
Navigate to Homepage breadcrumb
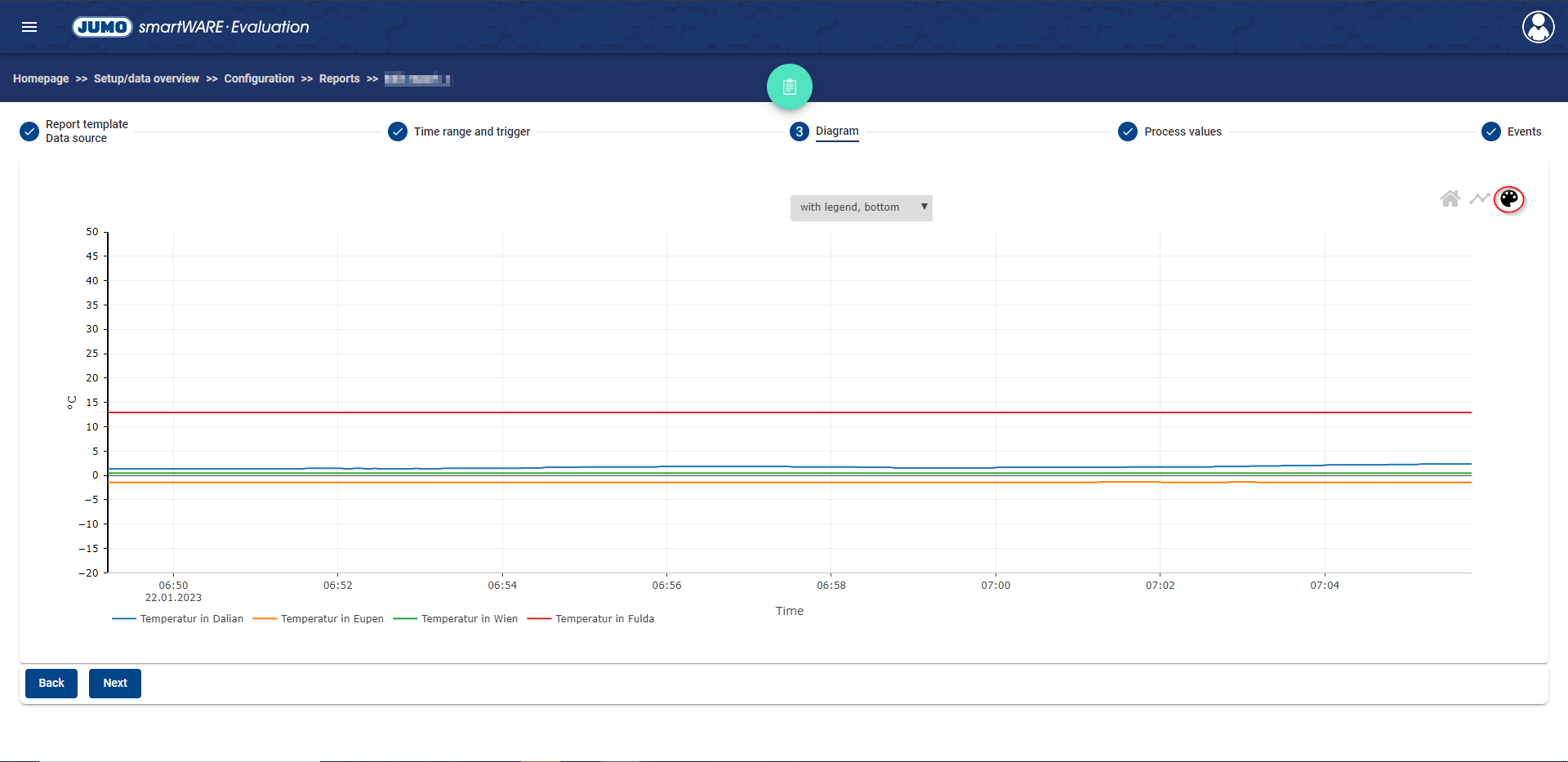tap(41, 78)
